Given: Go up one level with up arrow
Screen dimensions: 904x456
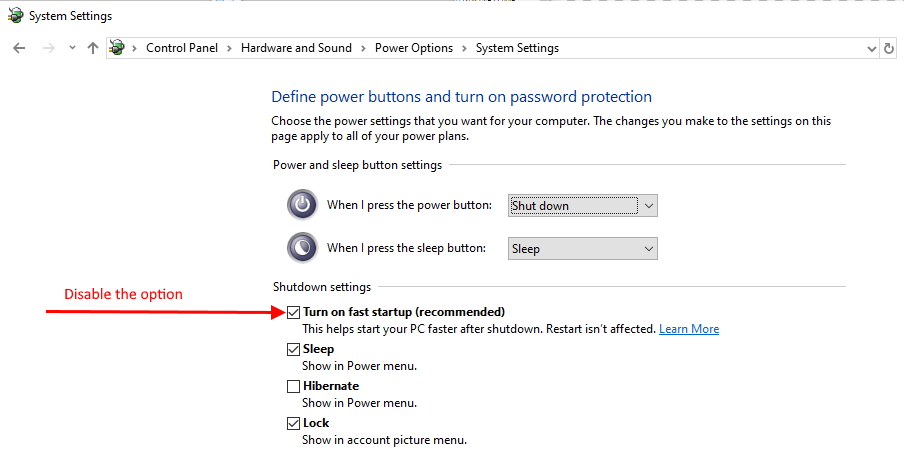Looking at the screenshot, I should click(x=93, y=48).
